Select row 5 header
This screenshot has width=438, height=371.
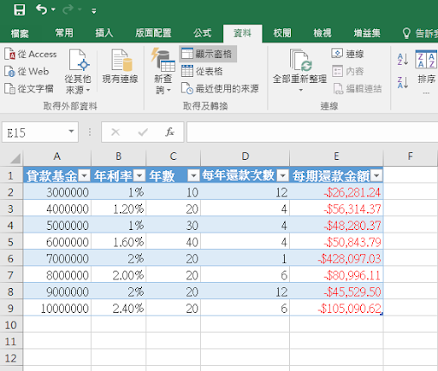pos(11,242)
